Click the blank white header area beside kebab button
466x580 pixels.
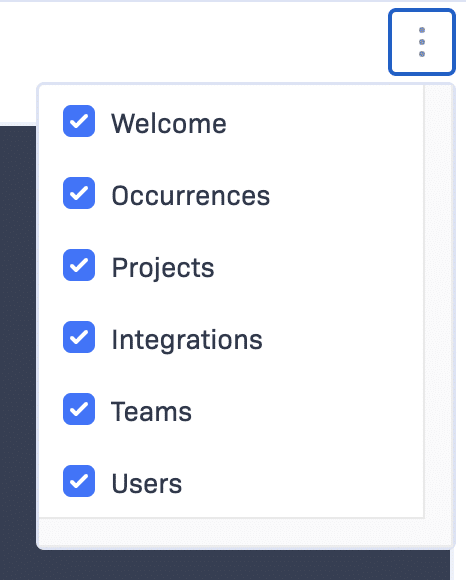[x=192, y=43]
